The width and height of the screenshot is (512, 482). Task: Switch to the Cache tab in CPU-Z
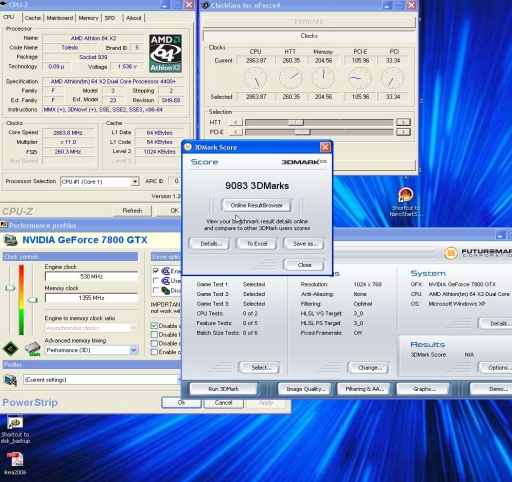[33, 18]
